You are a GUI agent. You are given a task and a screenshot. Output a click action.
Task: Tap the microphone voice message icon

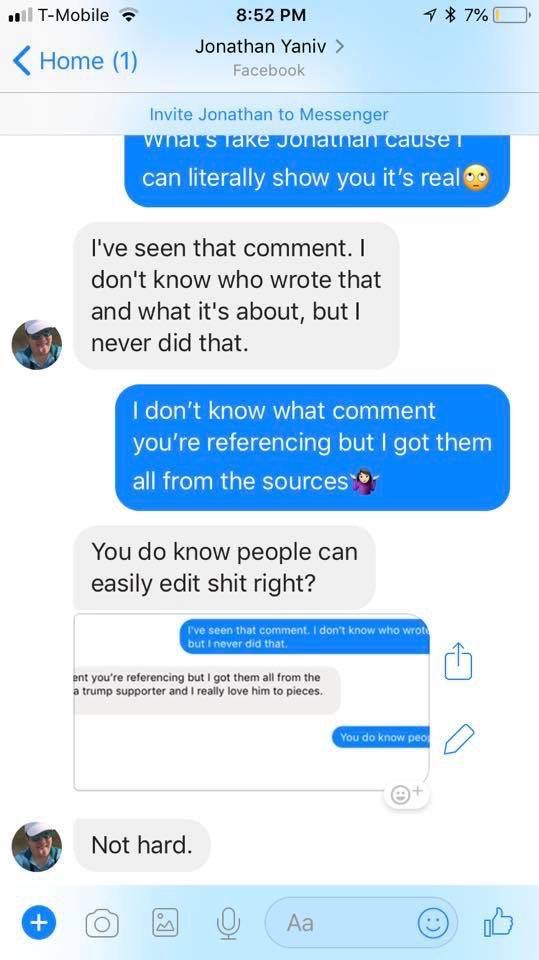coord(229,923)
